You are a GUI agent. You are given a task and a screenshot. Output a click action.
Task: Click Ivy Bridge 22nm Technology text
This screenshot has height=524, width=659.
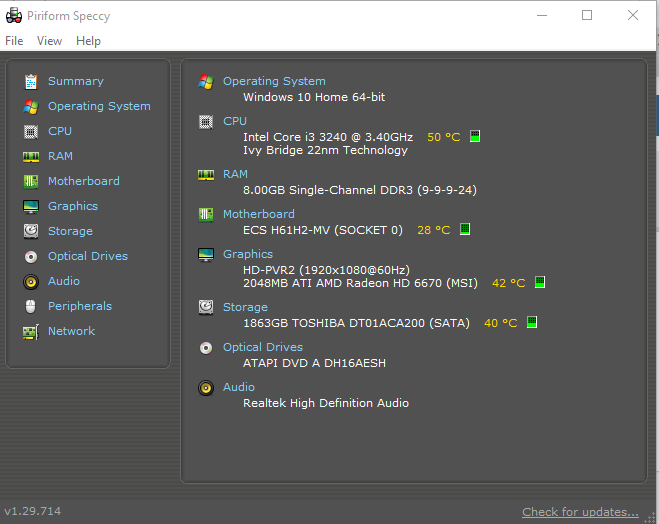pyautogui.click(x=325, y=150)
